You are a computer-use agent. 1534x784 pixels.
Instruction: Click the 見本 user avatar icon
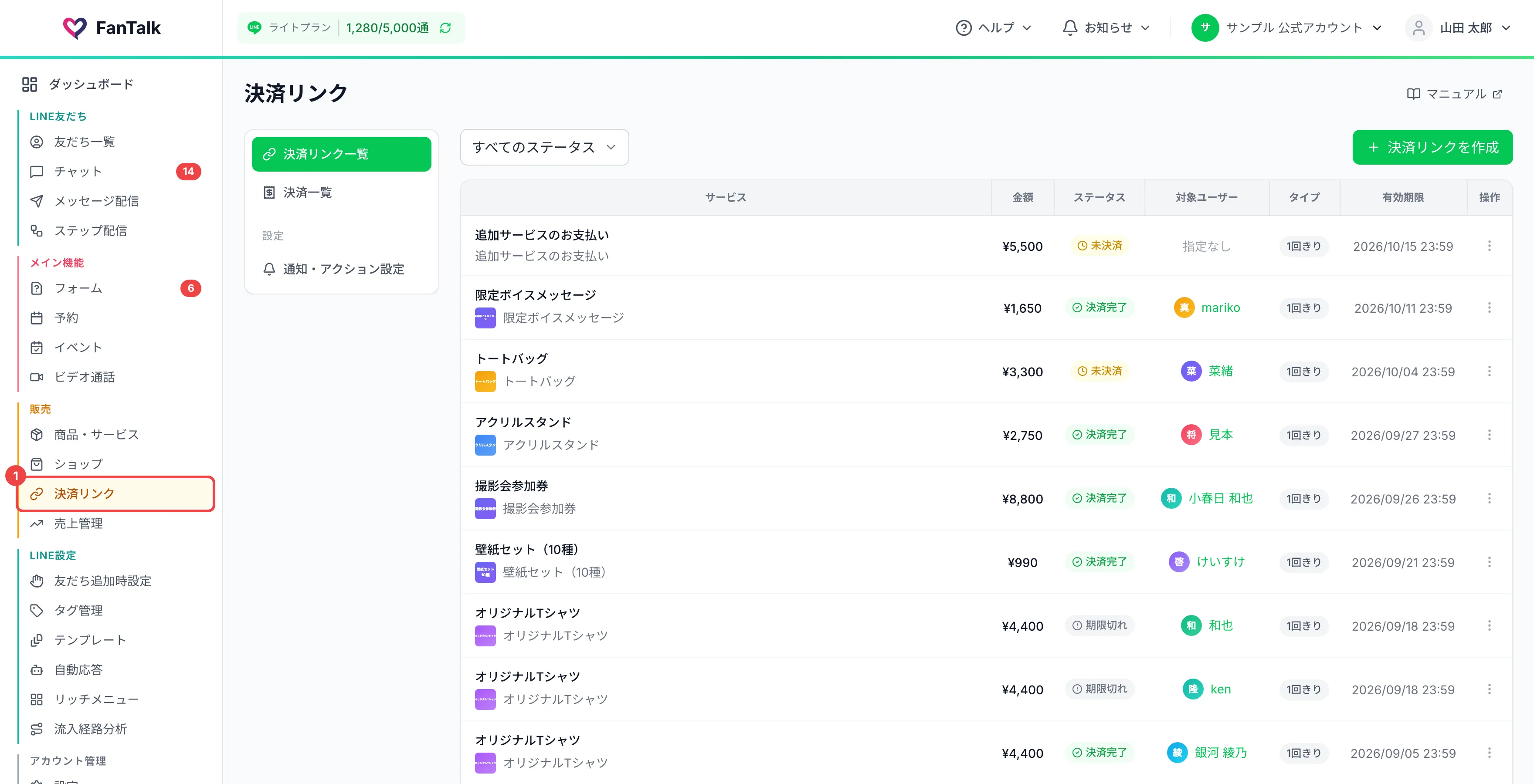tap(1191, 435)
